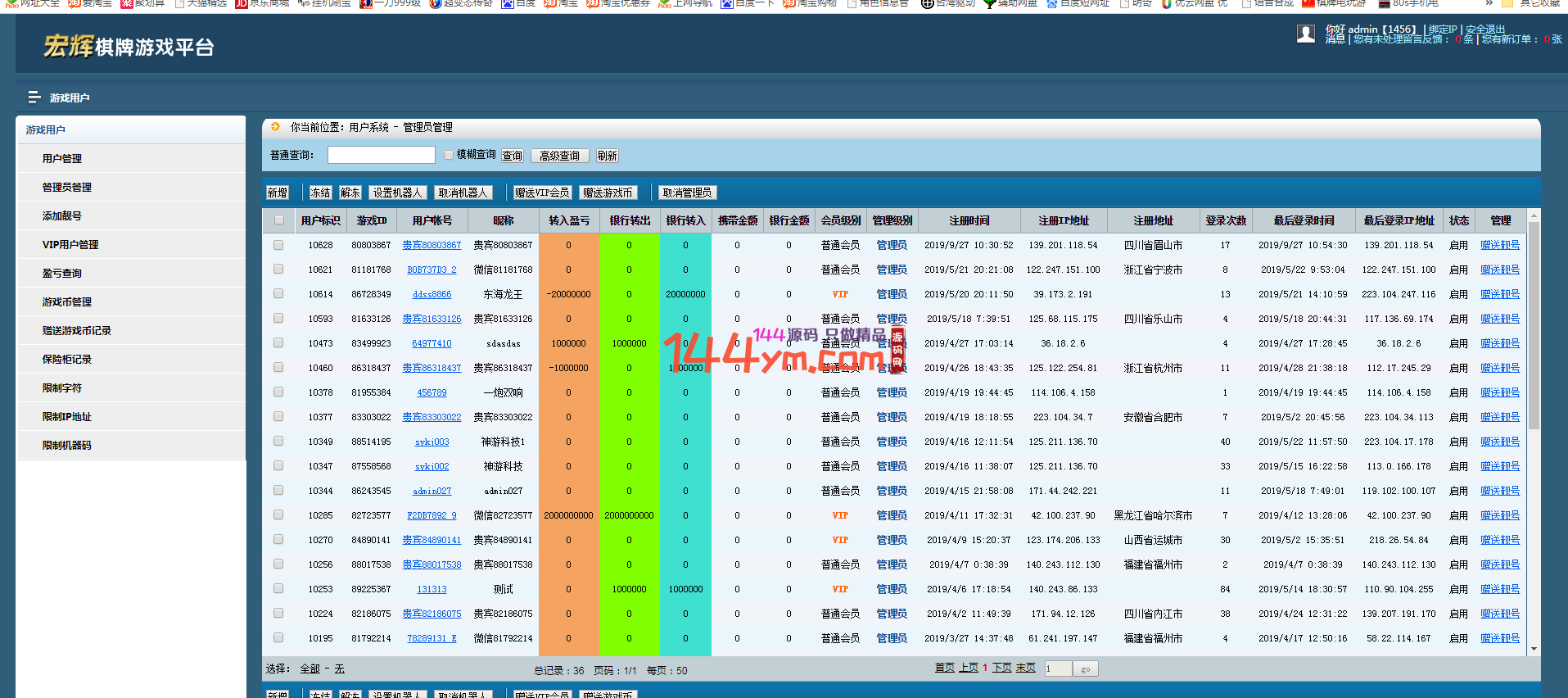
Task: Open the 其它收藏 bookmarks folder
Action: pyautogui.click(x=1531, y=3)
